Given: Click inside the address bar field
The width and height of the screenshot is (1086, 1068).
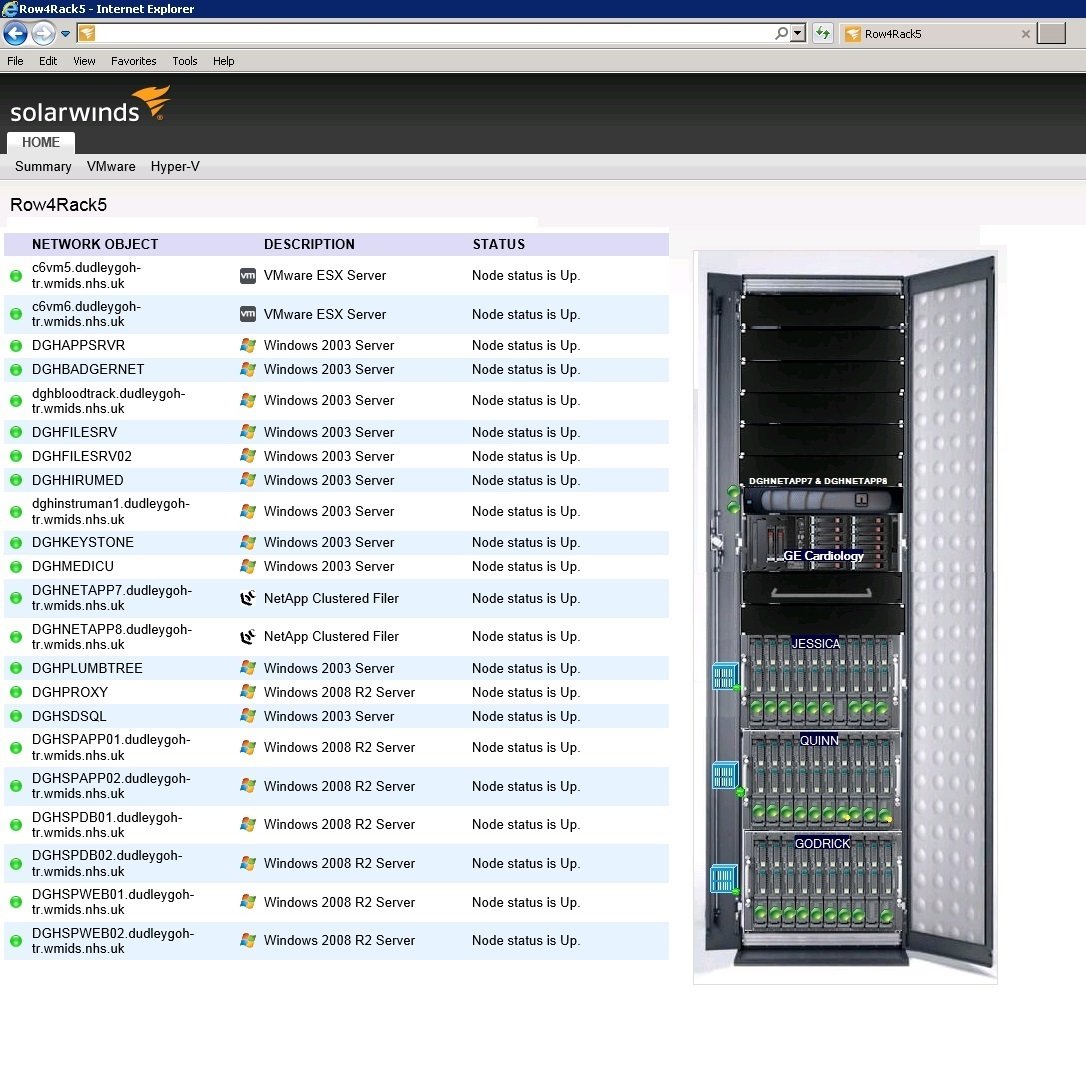Looking at the screenshot, I should point(434,33).
